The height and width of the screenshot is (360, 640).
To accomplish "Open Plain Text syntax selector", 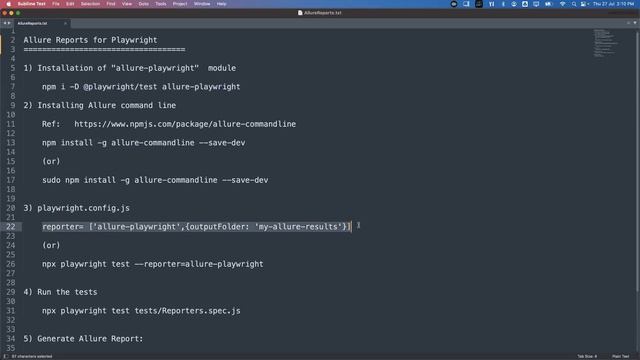I will [x=620, y=356].
